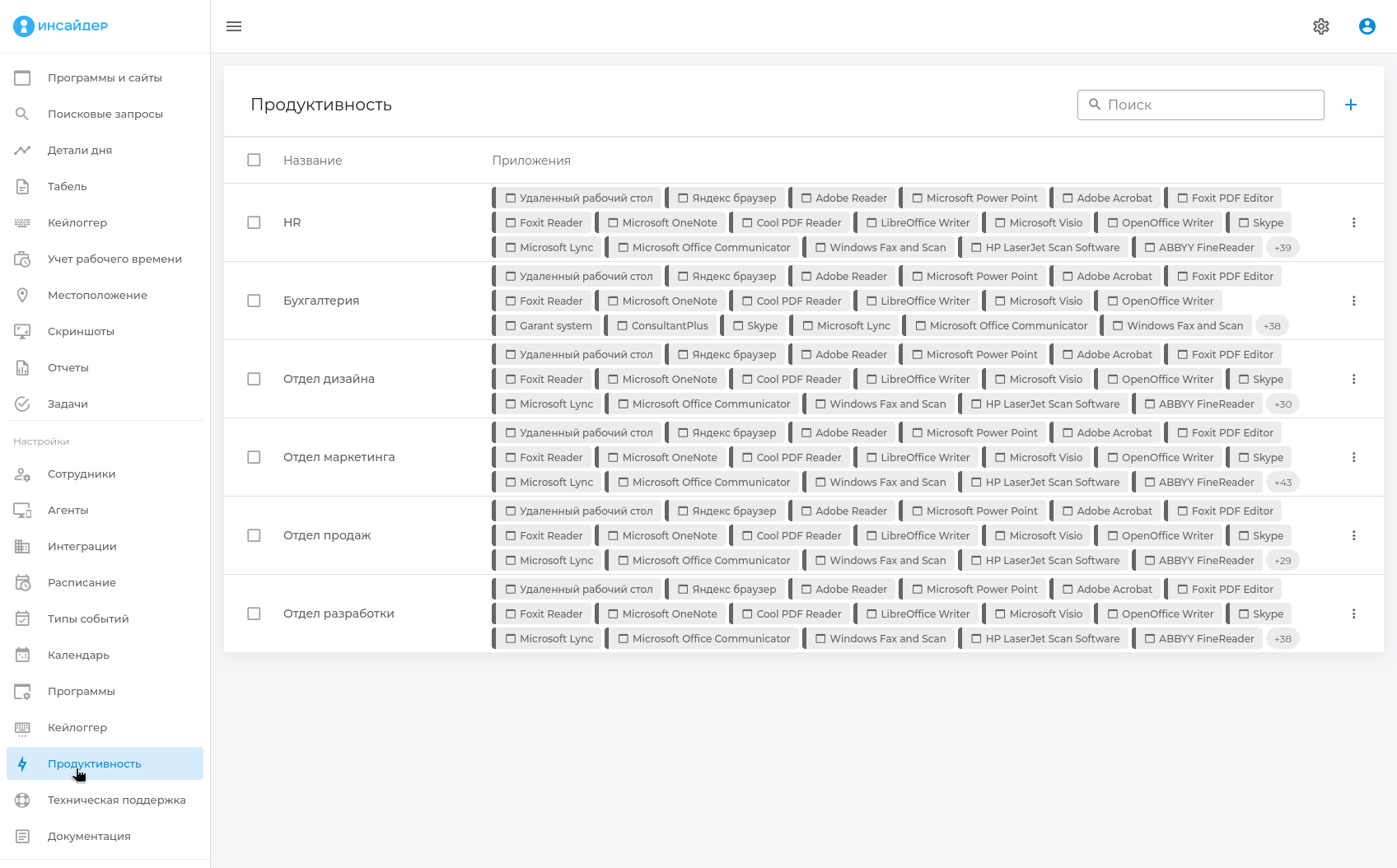1397x868 pixels.
Task: Tick the checkbox for HR row
Action: click(x=254, y=222)
